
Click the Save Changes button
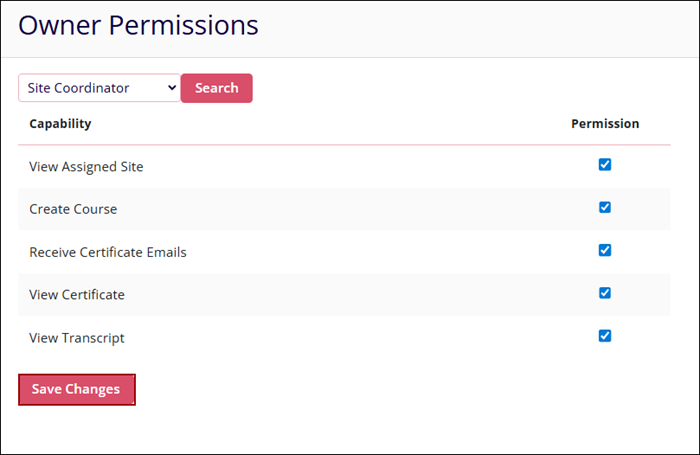76,389
